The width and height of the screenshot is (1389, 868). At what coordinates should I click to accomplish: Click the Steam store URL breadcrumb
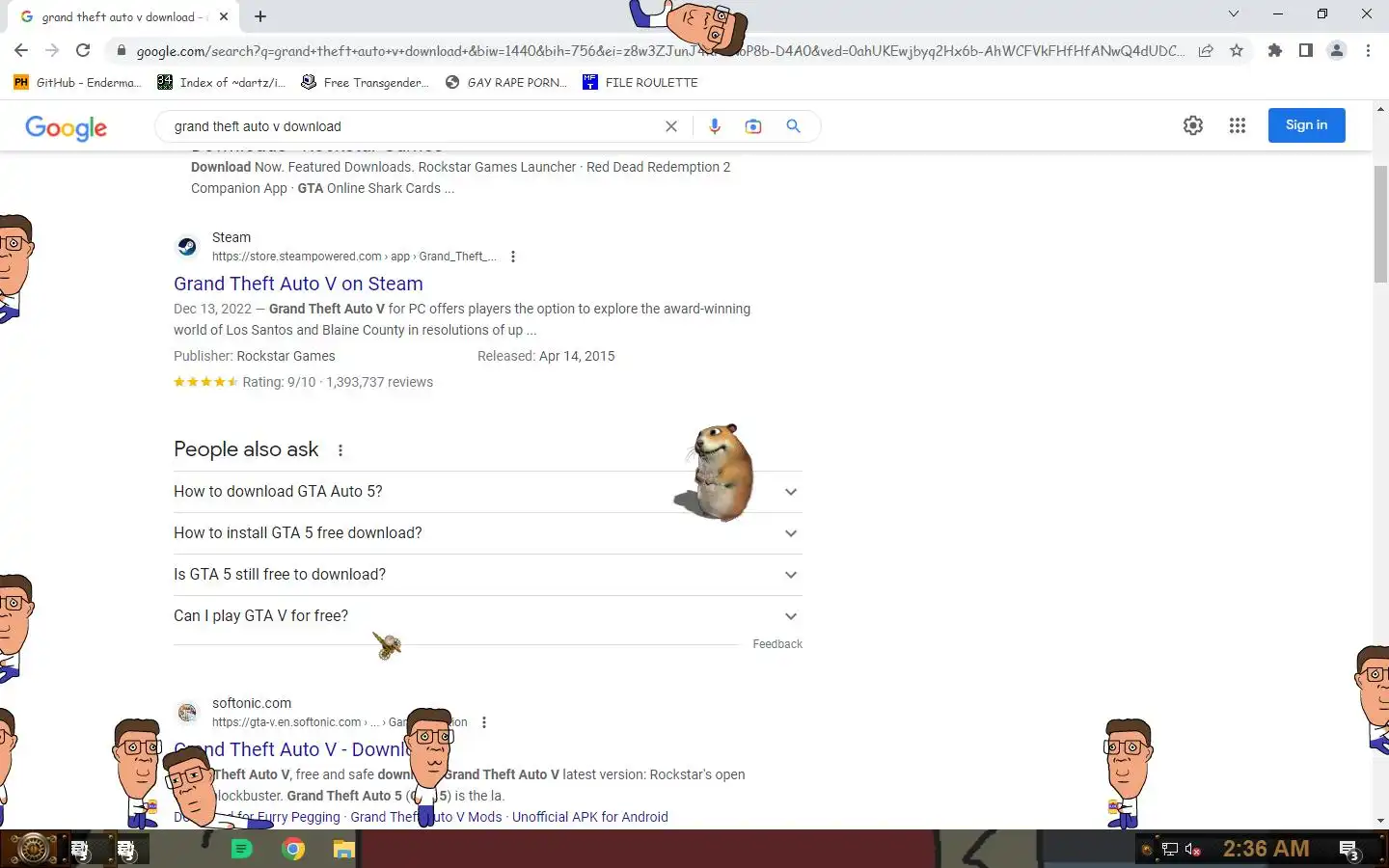(355, 257)
